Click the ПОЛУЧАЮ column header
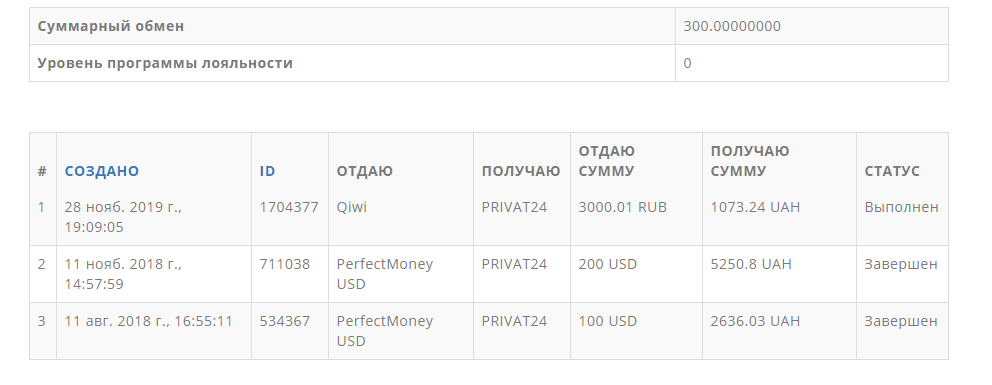 coord(521,171)
